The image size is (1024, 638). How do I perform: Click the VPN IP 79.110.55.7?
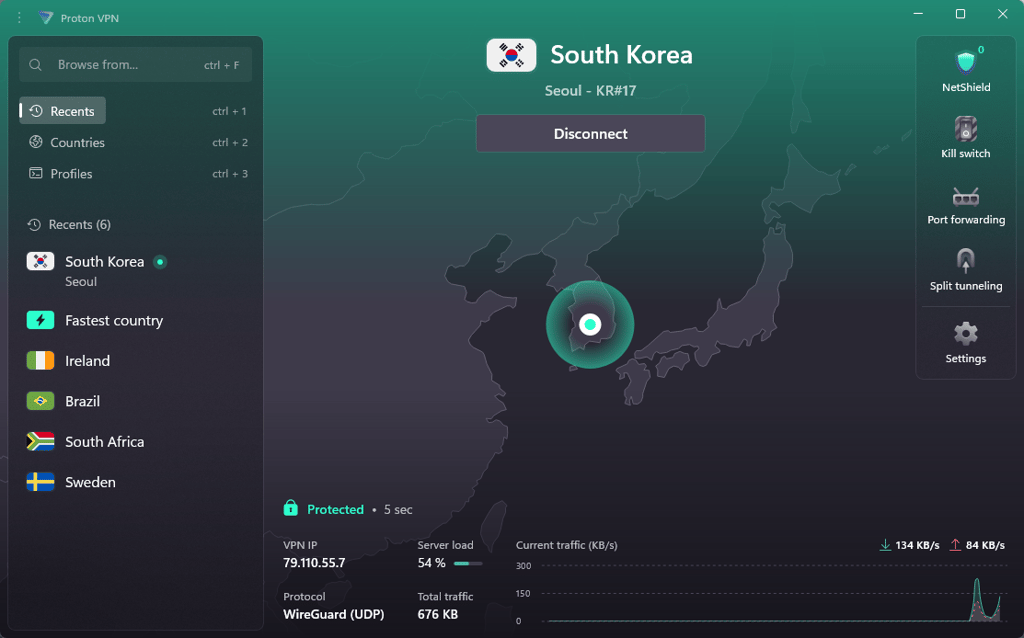pos(314,562)
